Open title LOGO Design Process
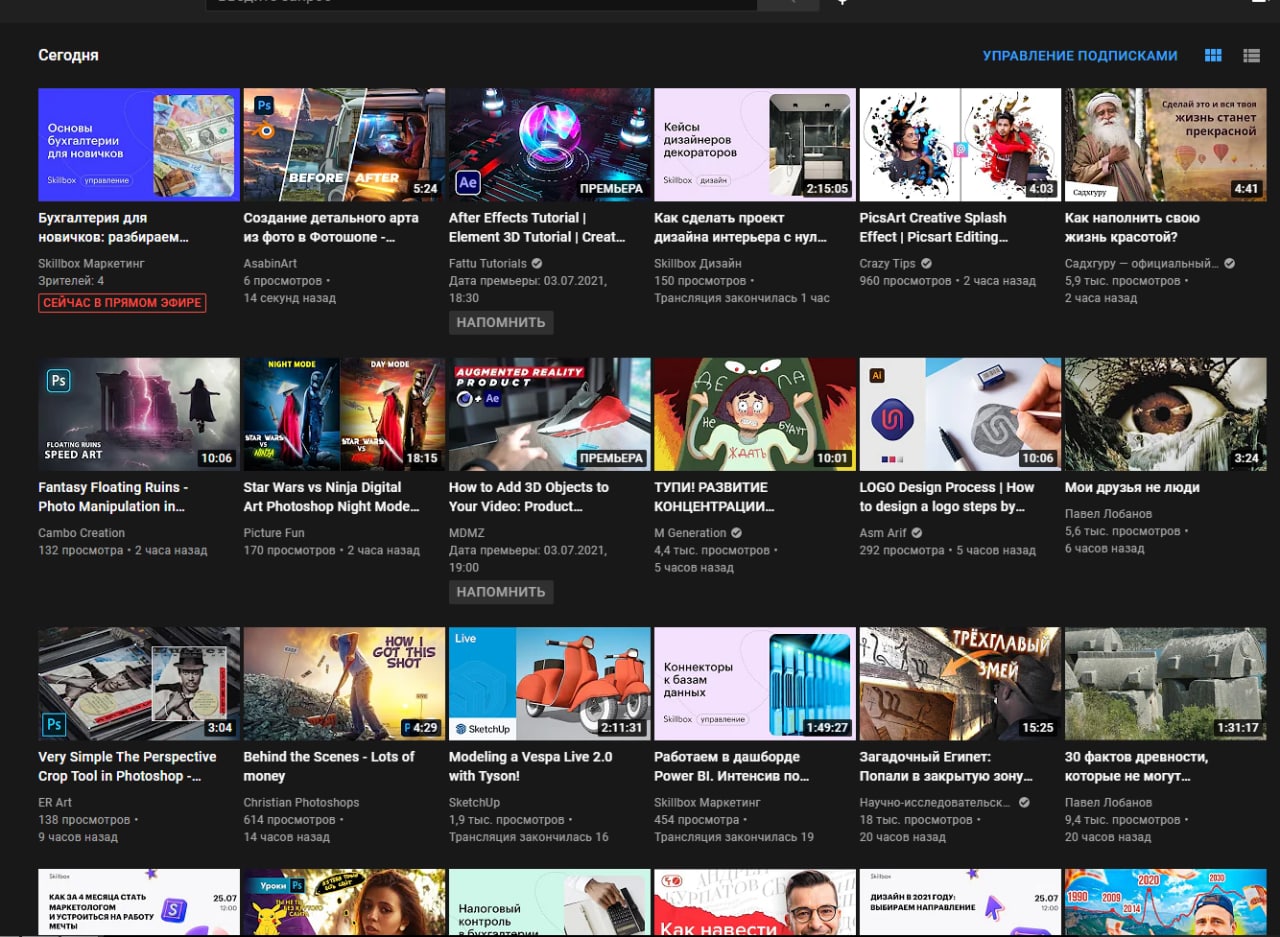1280x937 pixels. pos(947,497)
